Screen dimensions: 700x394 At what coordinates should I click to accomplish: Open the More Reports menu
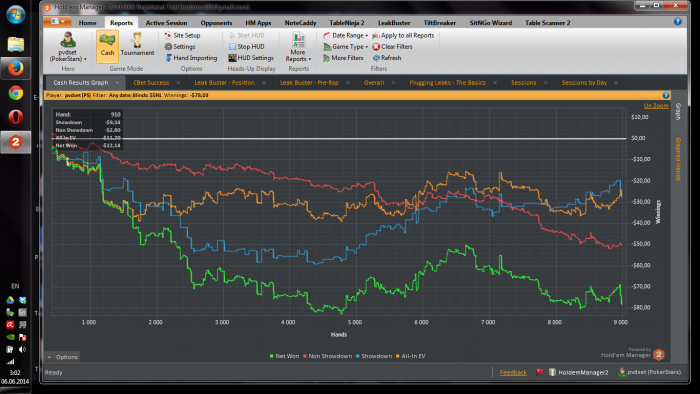coord(298,47)
